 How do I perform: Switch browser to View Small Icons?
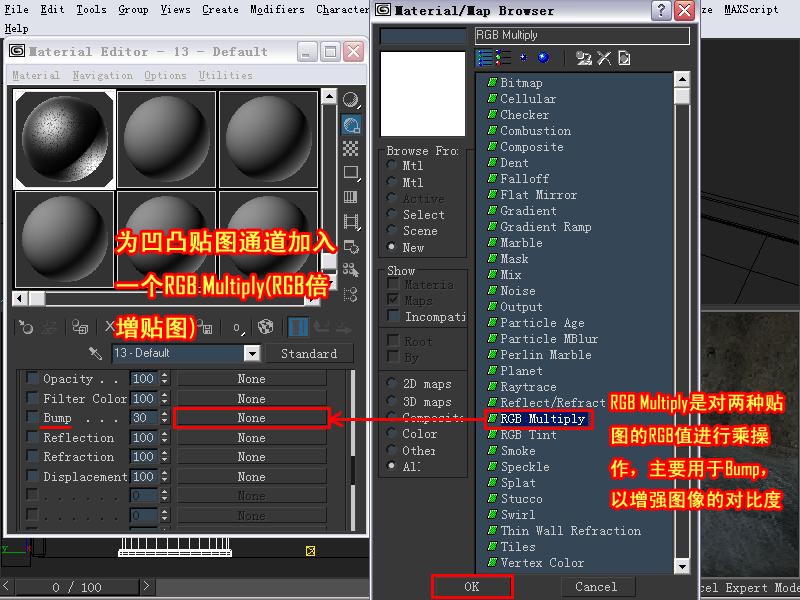523,58
